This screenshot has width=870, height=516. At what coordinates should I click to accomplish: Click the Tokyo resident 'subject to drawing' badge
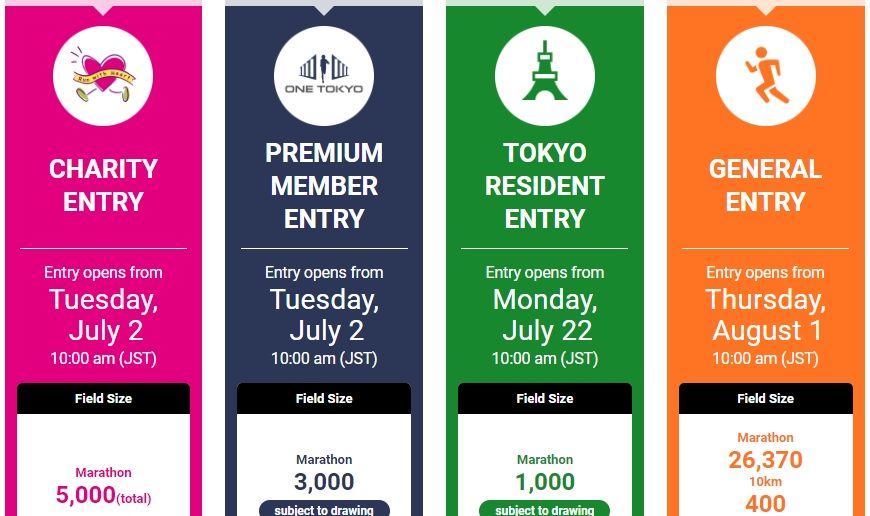pyautogui.click(x=545, y=509)
